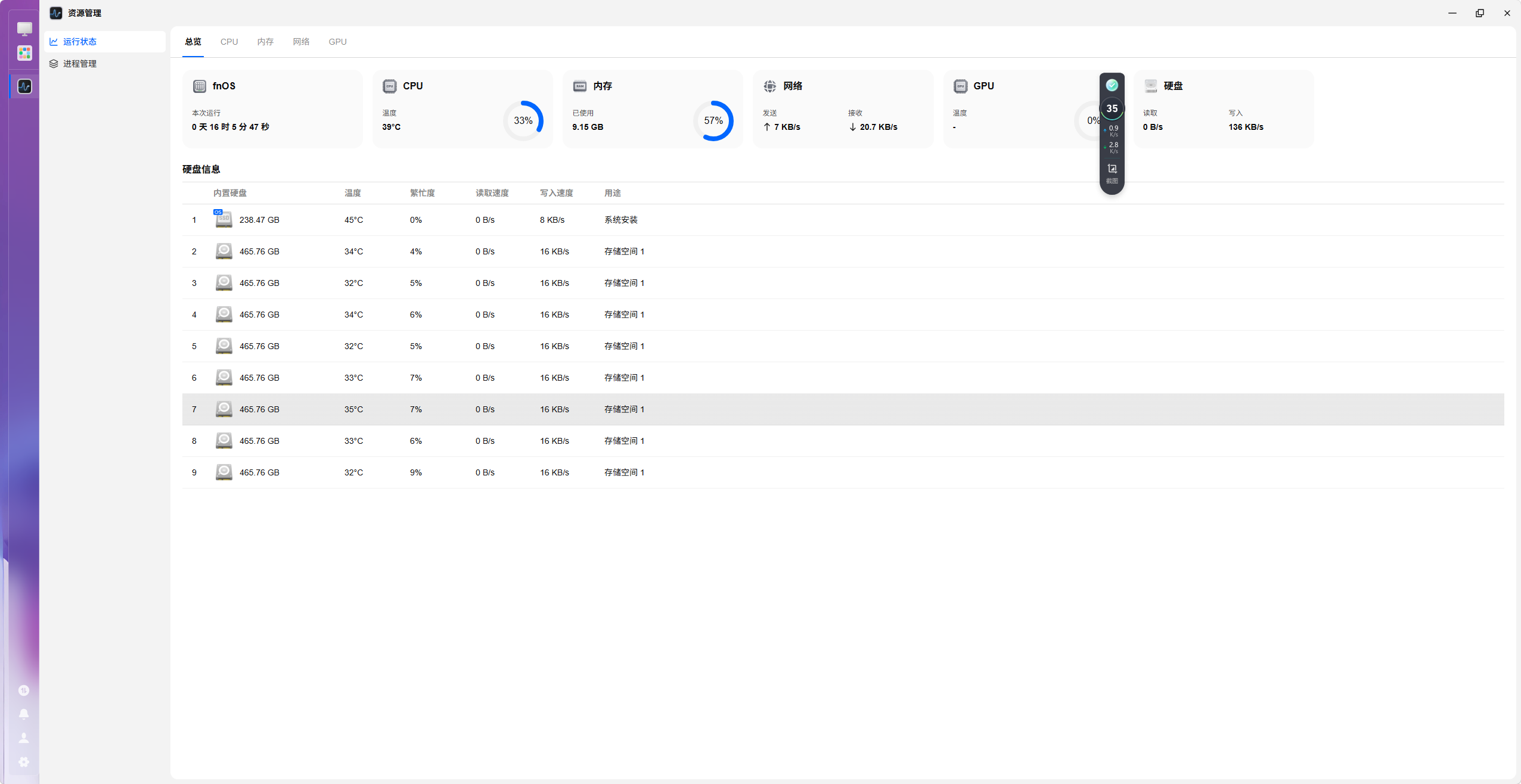Image resolution: width=1521 pixels, height=784 pixels.
Task: Click the CPU chip icon on CPU card
Action: (390, 86)
